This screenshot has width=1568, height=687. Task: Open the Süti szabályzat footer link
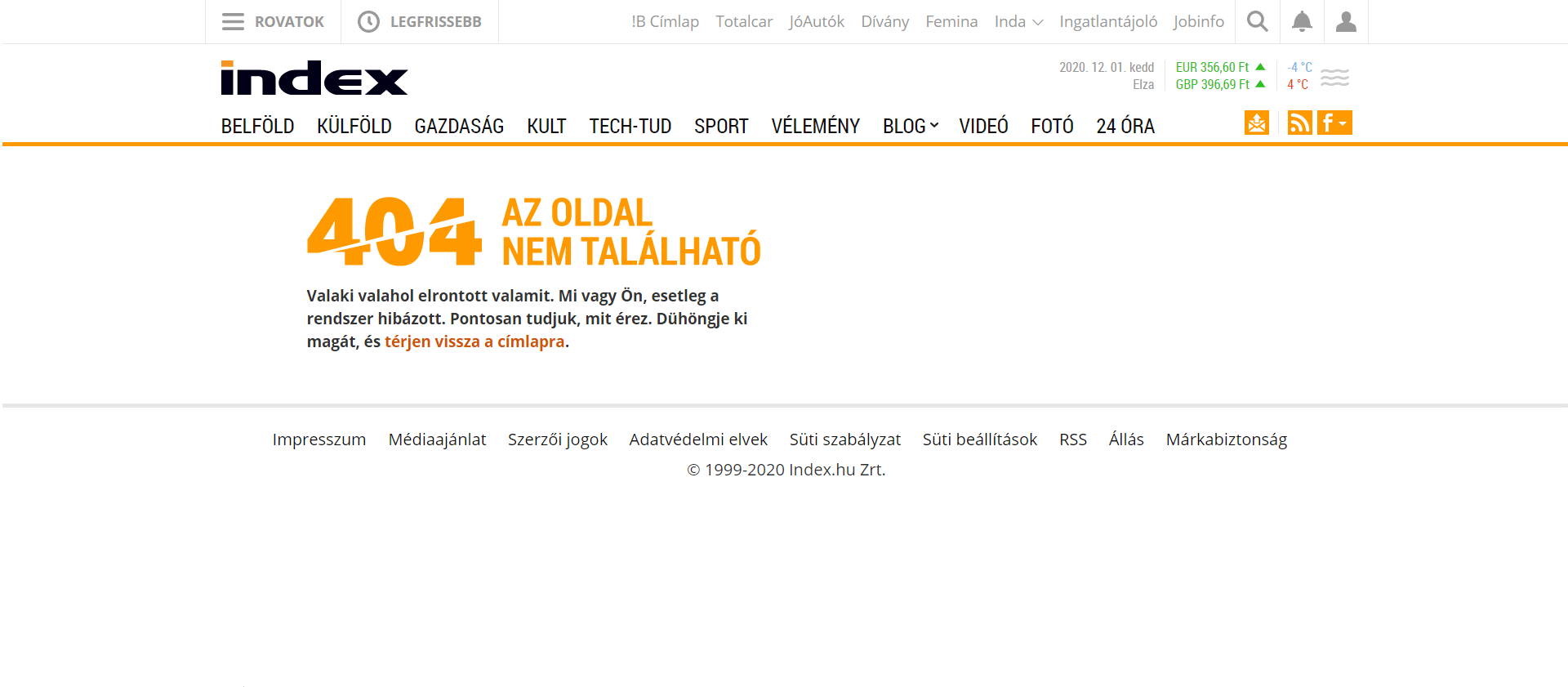coord(845,439)
